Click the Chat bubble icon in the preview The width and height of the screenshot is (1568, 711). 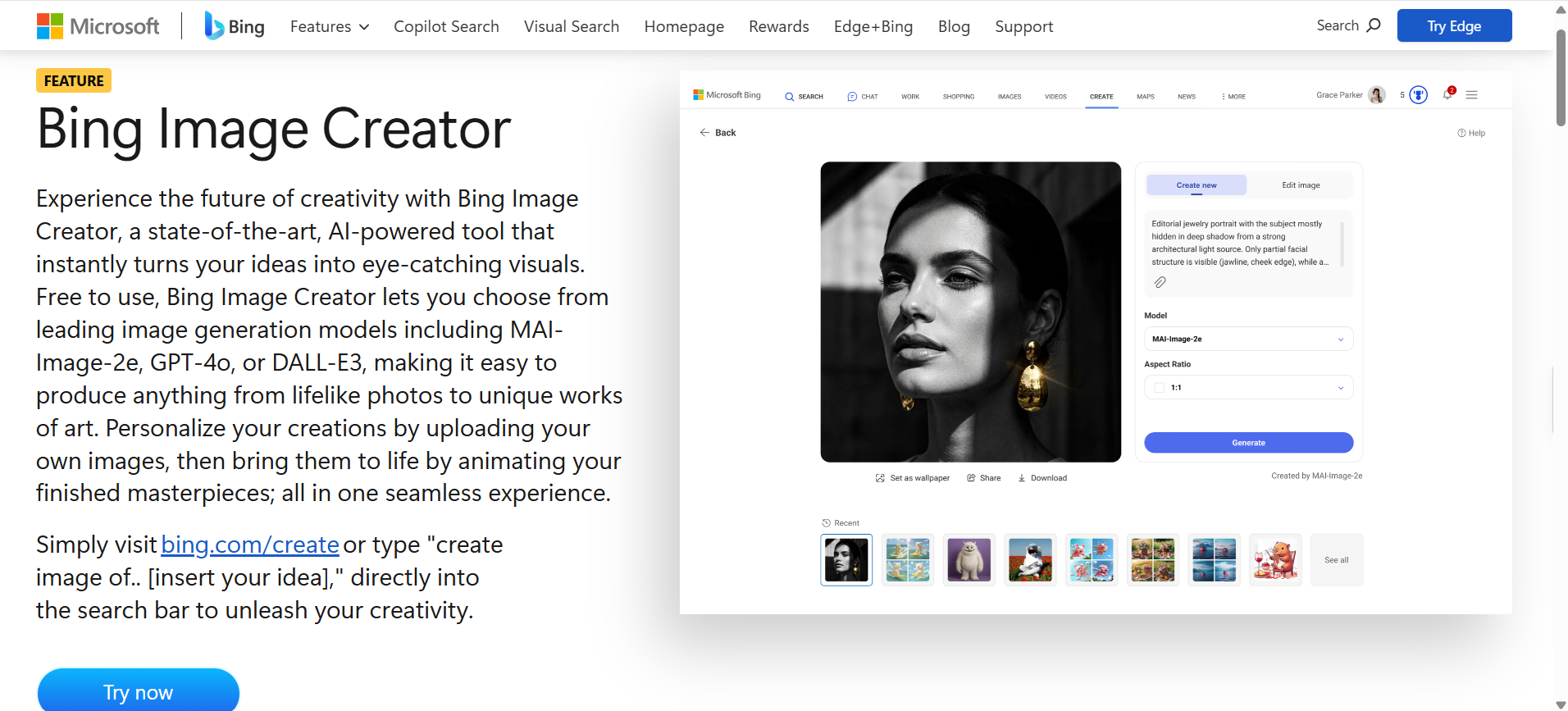(852, 97)
